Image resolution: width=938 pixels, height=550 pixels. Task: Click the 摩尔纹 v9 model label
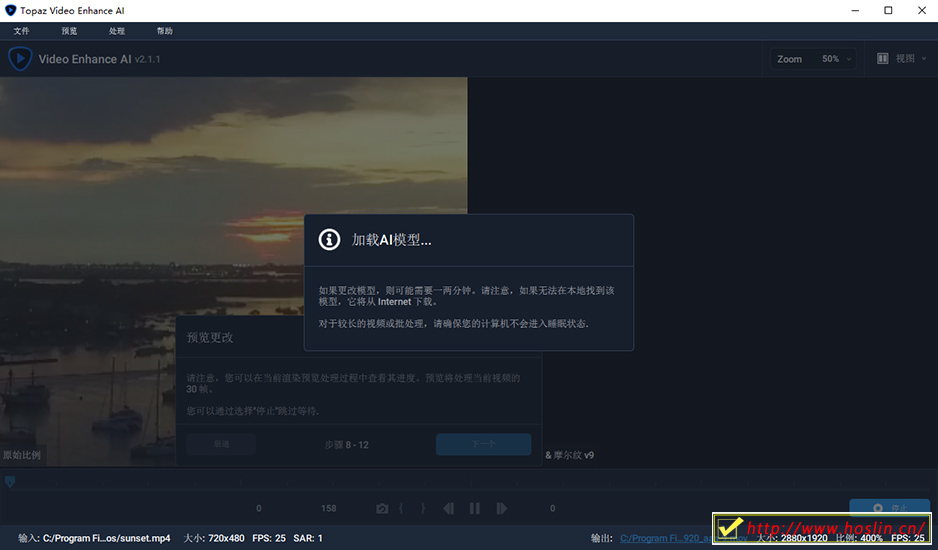pyautogui.click(x=574, y=455)
